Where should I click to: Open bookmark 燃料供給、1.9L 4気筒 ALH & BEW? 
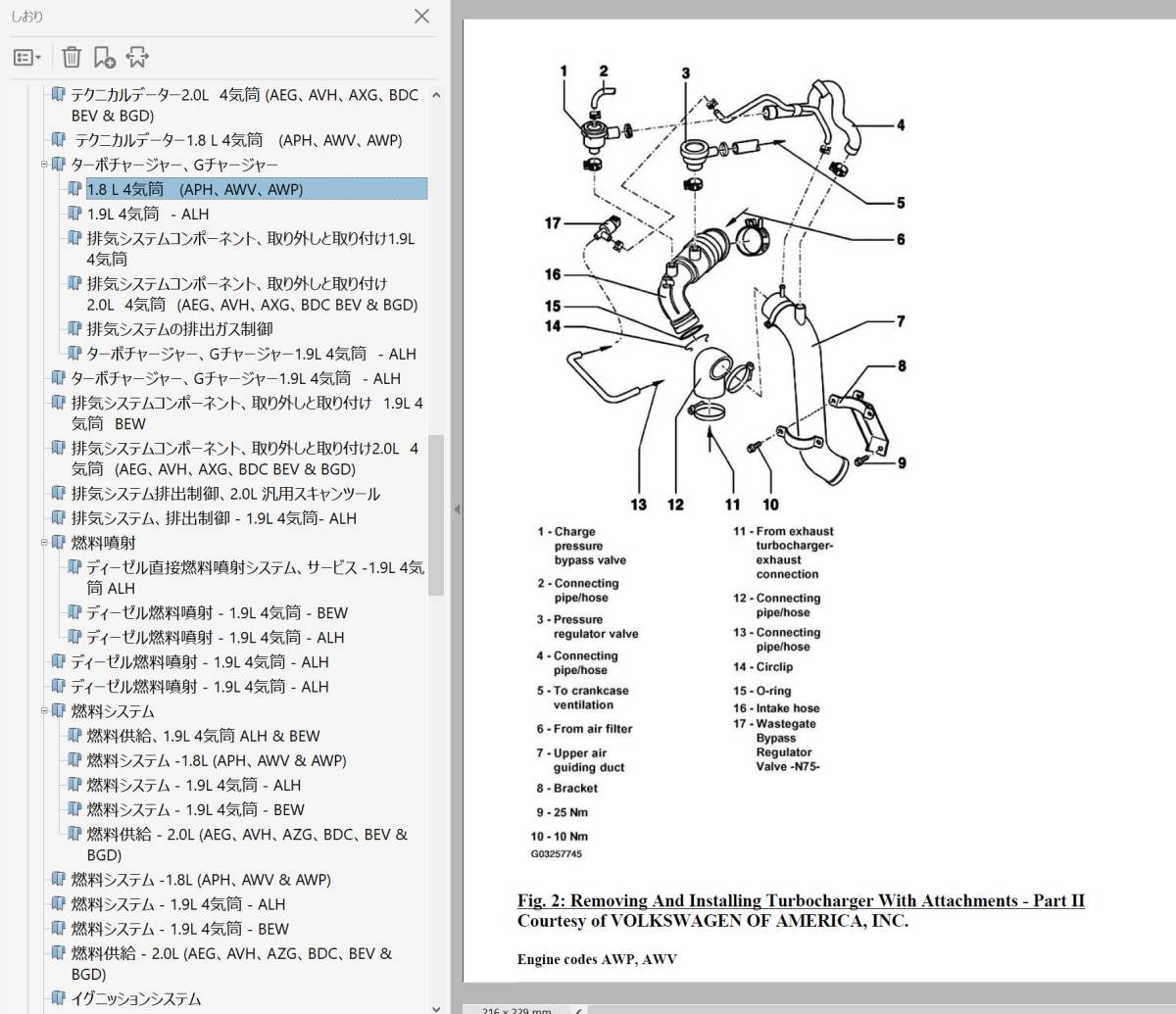pos(203,736)
